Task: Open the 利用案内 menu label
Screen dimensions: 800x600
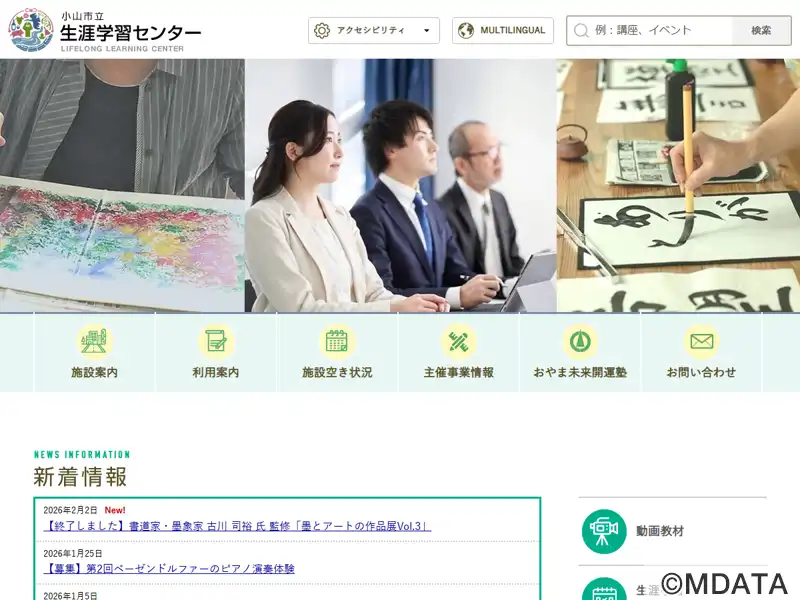Action: 216,372
